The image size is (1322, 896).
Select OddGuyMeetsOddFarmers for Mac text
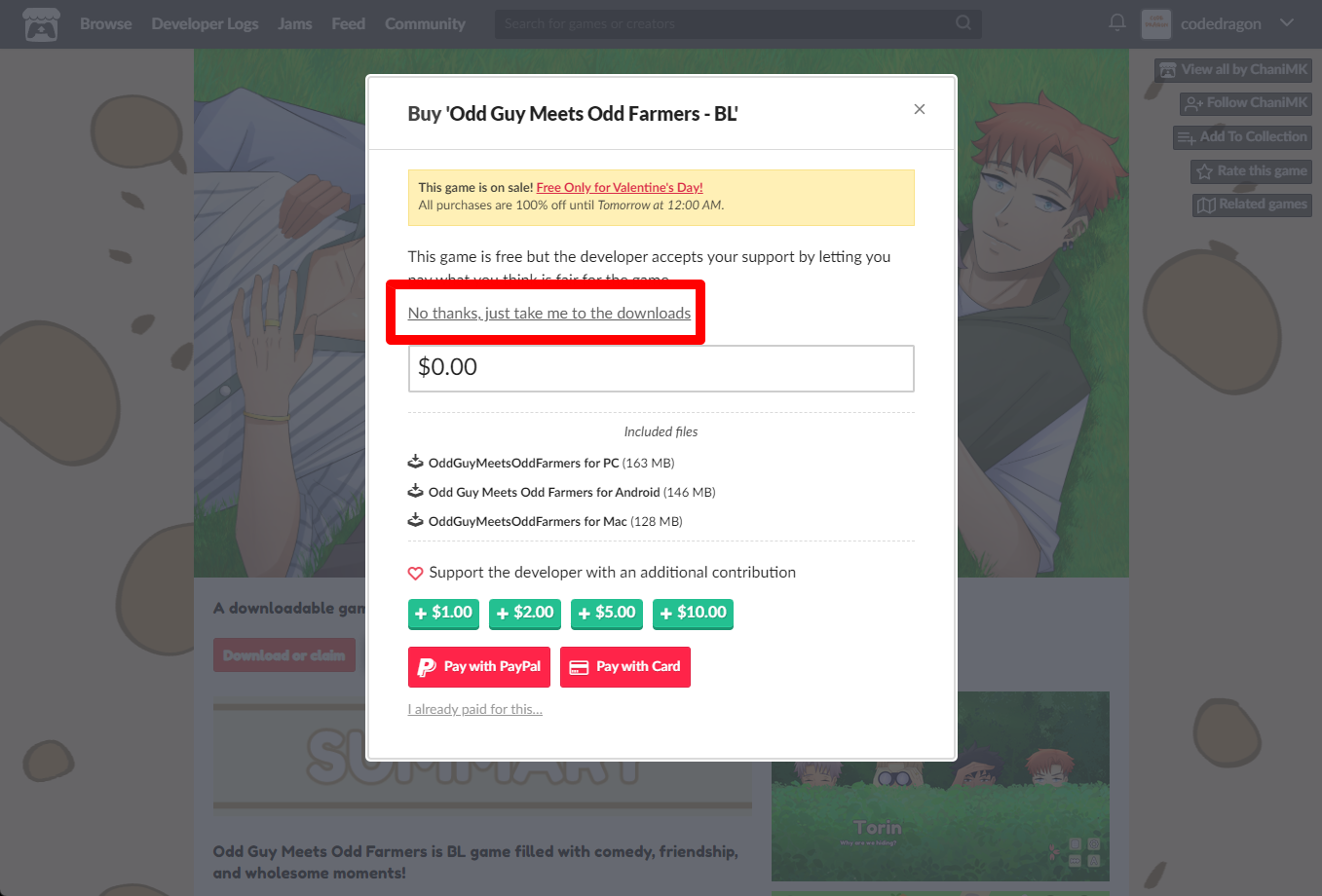click(528, 522)
